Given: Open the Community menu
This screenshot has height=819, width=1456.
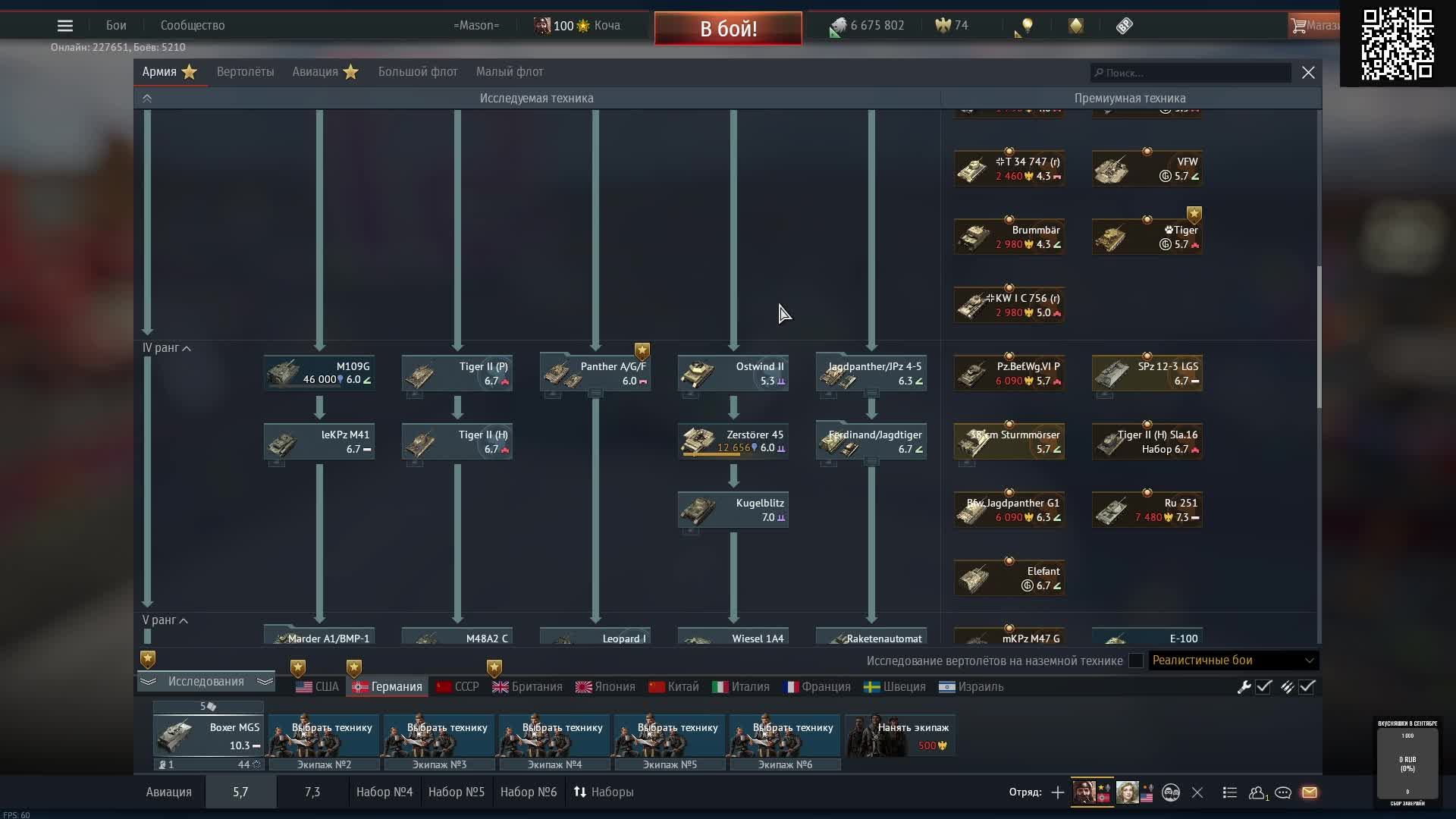Looking at the screenshot, I should [193, 26].
